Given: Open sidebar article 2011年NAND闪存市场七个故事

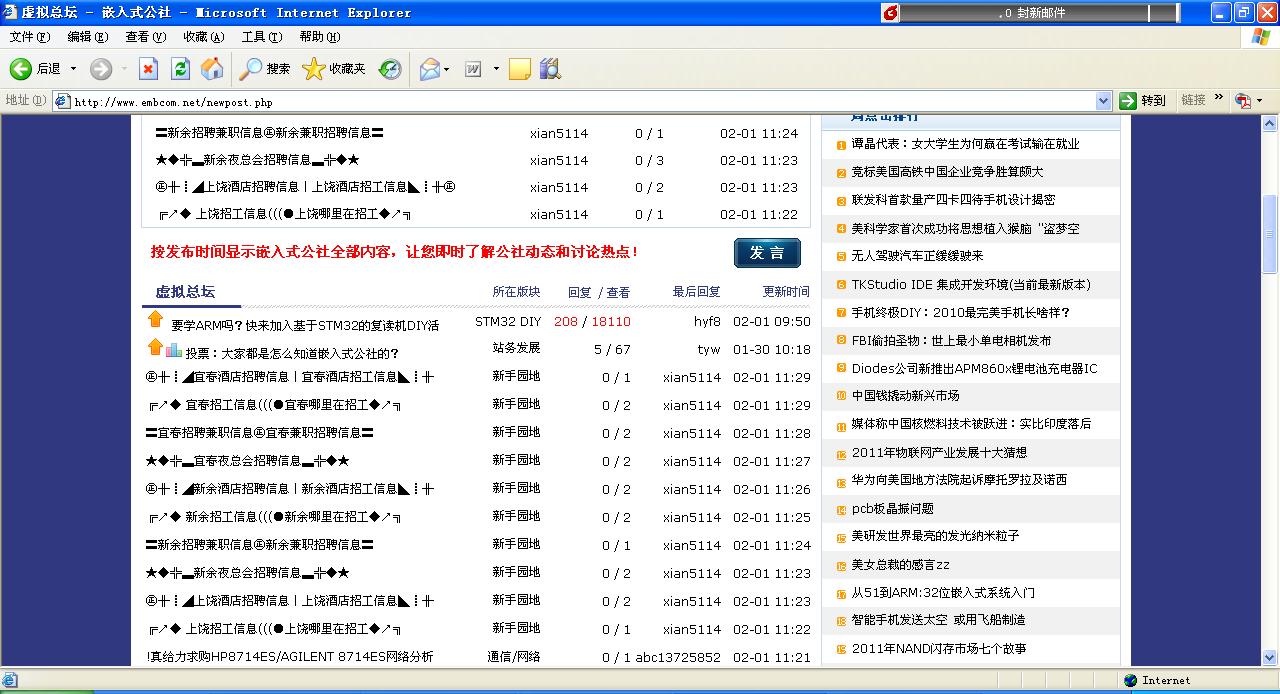Looking at the screenshot, I should (x=939, y=648).
